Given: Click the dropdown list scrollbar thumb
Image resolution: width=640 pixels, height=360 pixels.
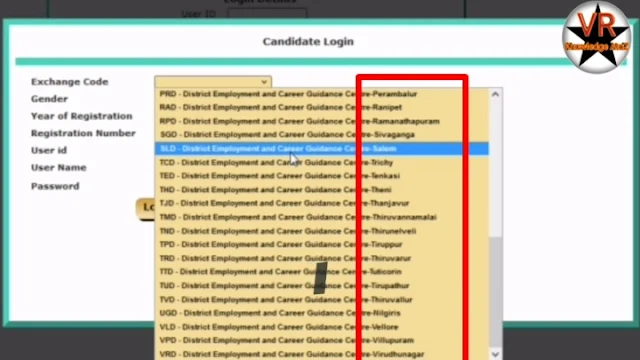Looking at the screenshot, I should coord(496,292).
